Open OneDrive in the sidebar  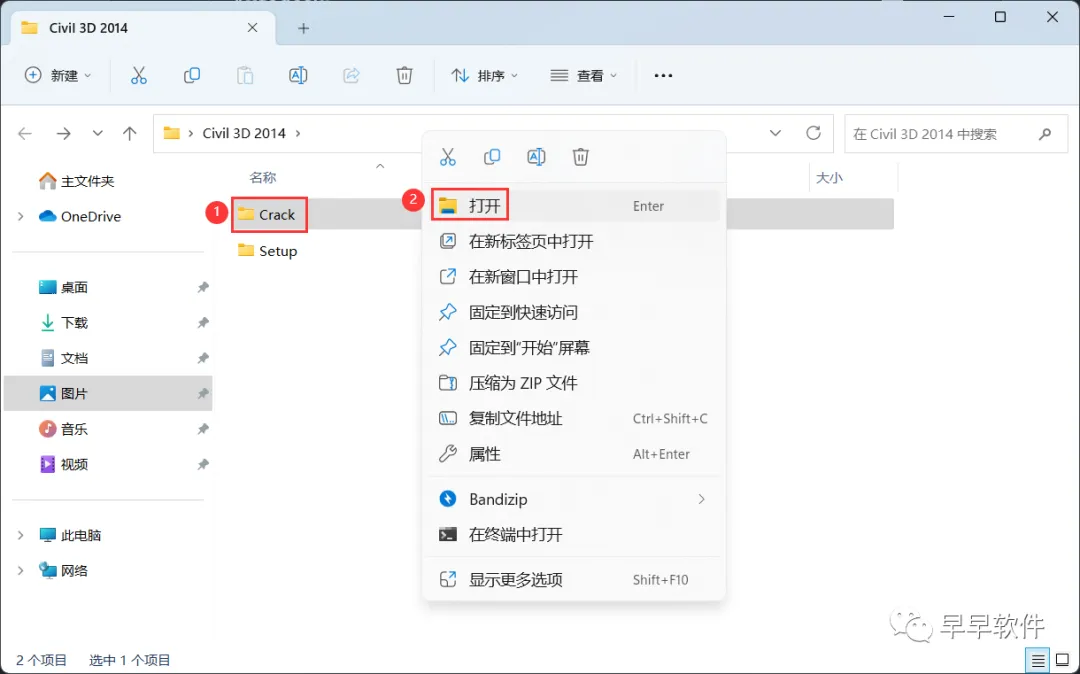pos(79,216)
